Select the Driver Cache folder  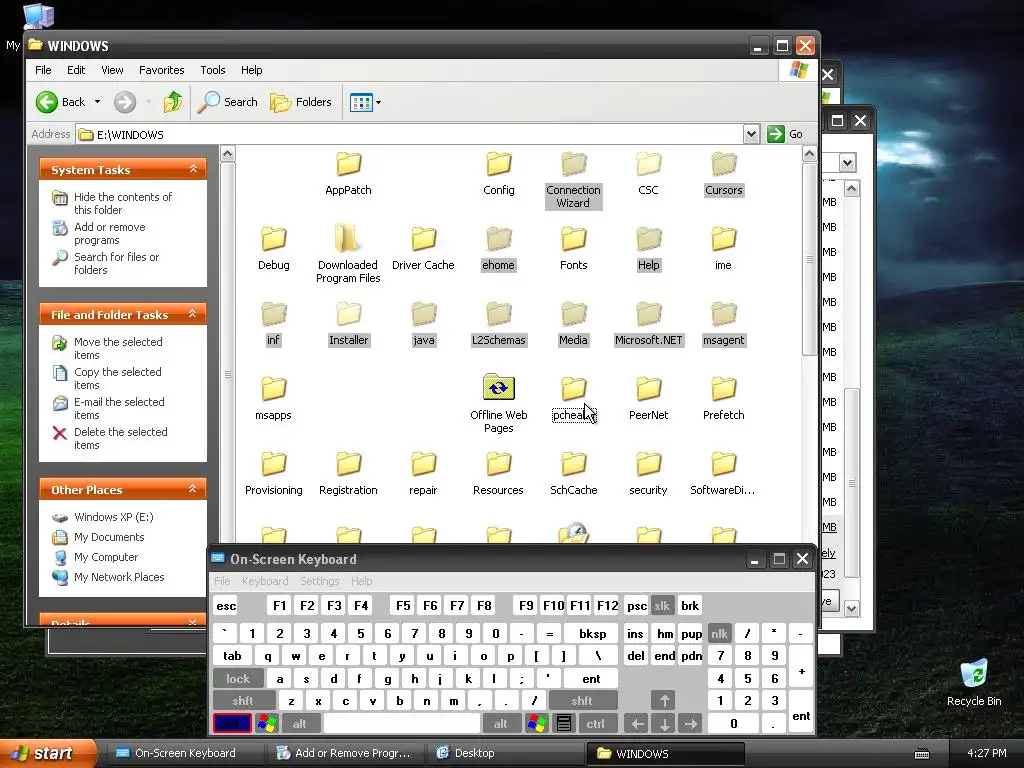423,239
